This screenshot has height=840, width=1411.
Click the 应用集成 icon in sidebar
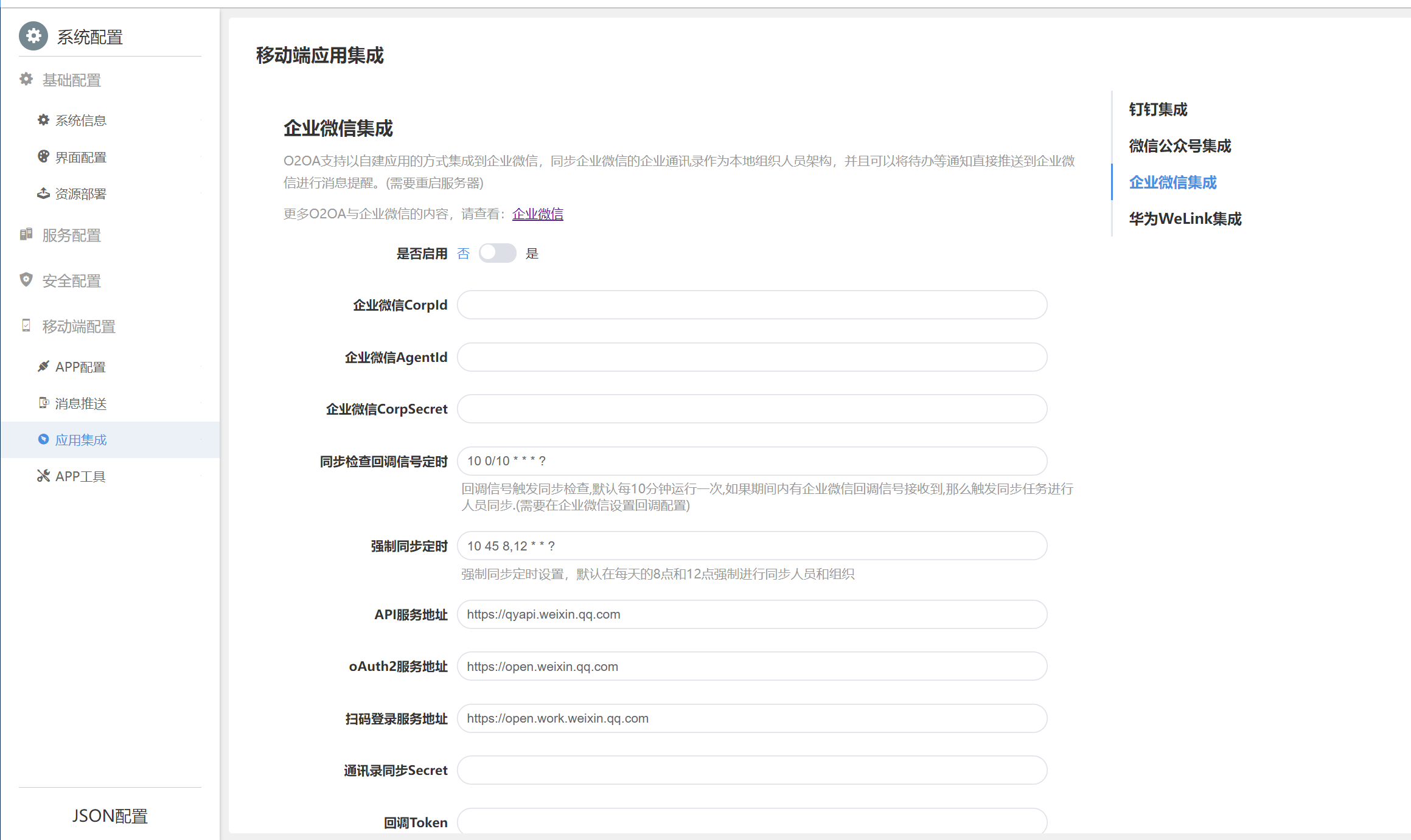pos(43,439)
